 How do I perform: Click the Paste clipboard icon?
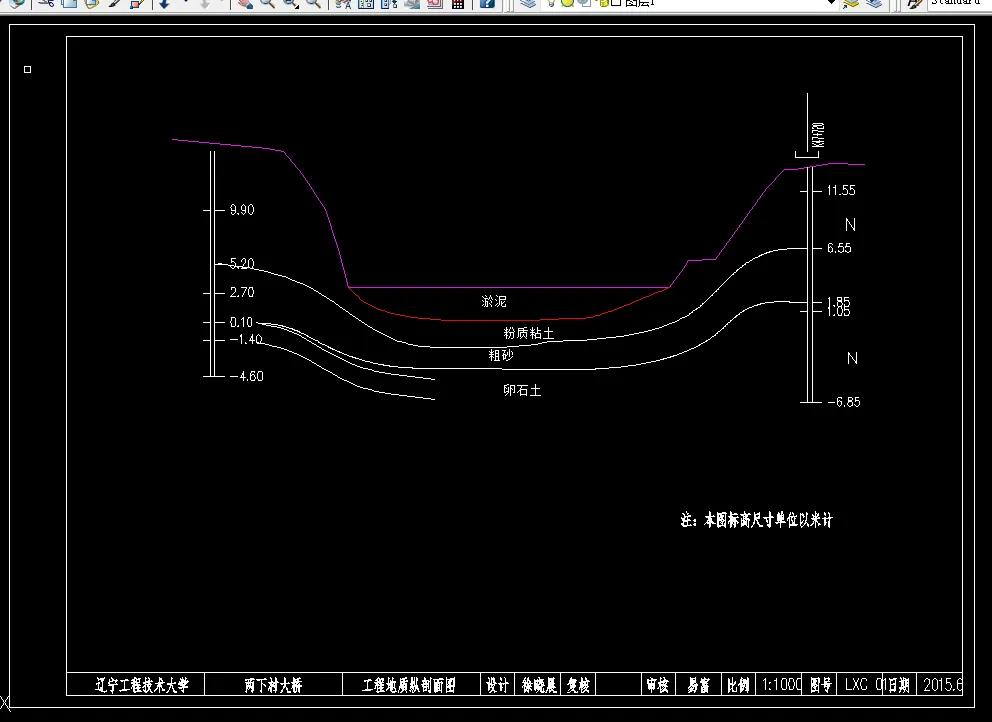92,3
